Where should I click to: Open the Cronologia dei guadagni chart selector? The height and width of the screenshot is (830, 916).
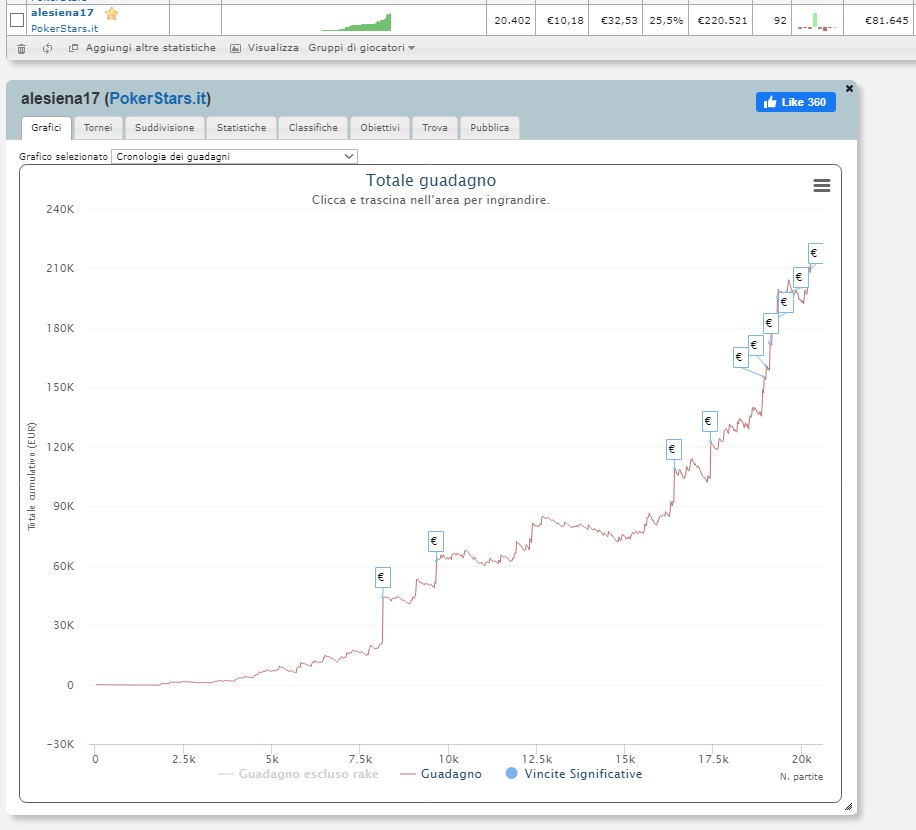click(234, 157)
